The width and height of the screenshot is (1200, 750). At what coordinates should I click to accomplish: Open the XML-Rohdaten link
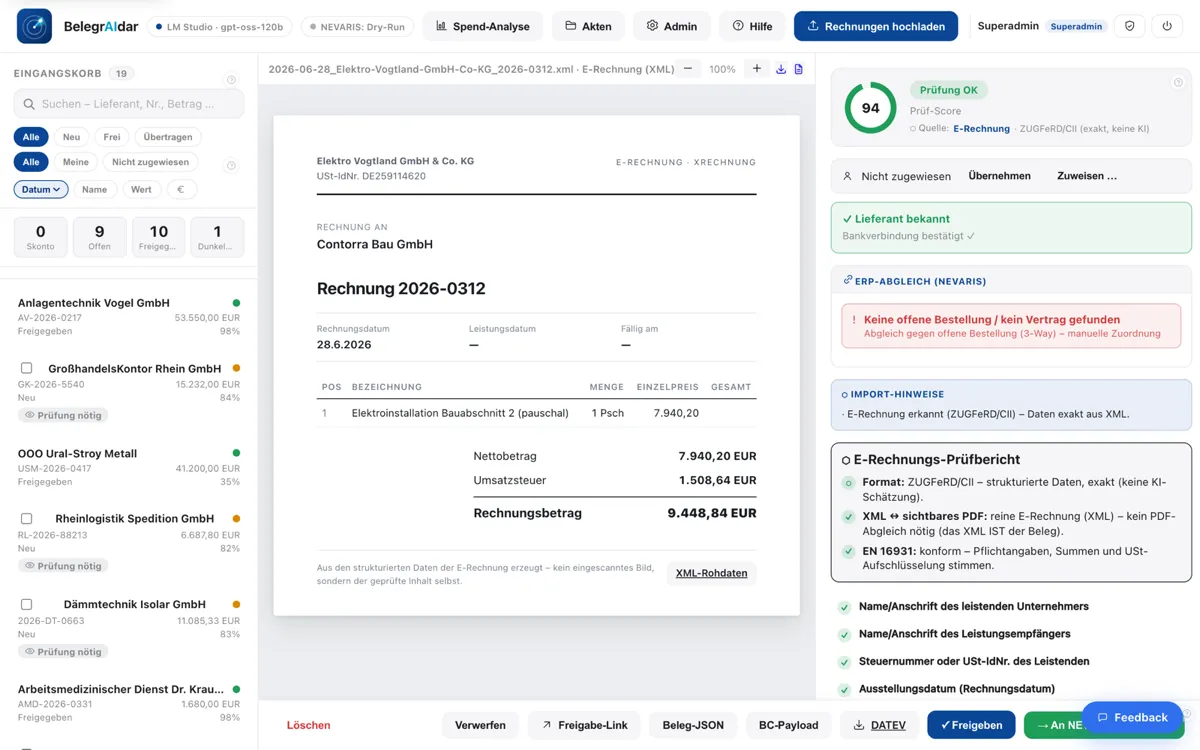pos(712,573)
